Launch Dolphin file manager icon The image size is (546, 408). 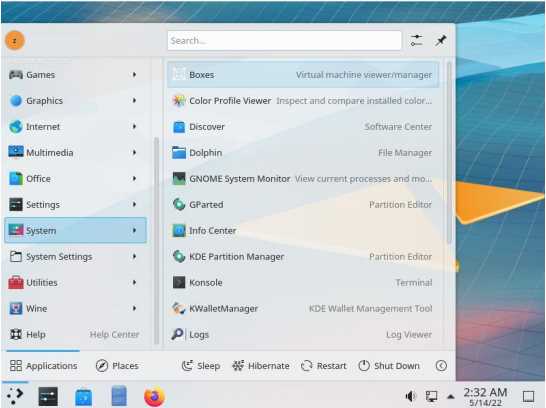[179, 152]
